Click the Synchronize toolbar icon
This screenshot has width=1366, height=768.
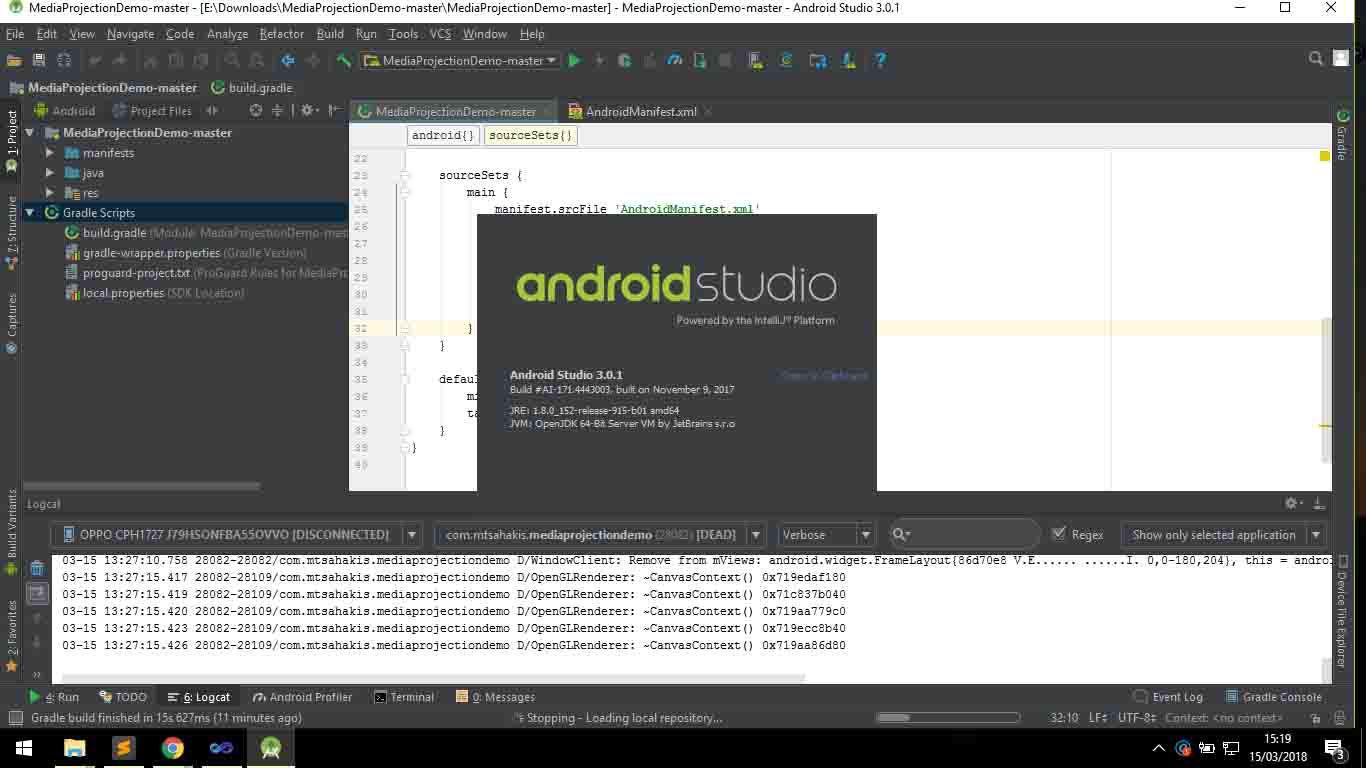(64, 61)
